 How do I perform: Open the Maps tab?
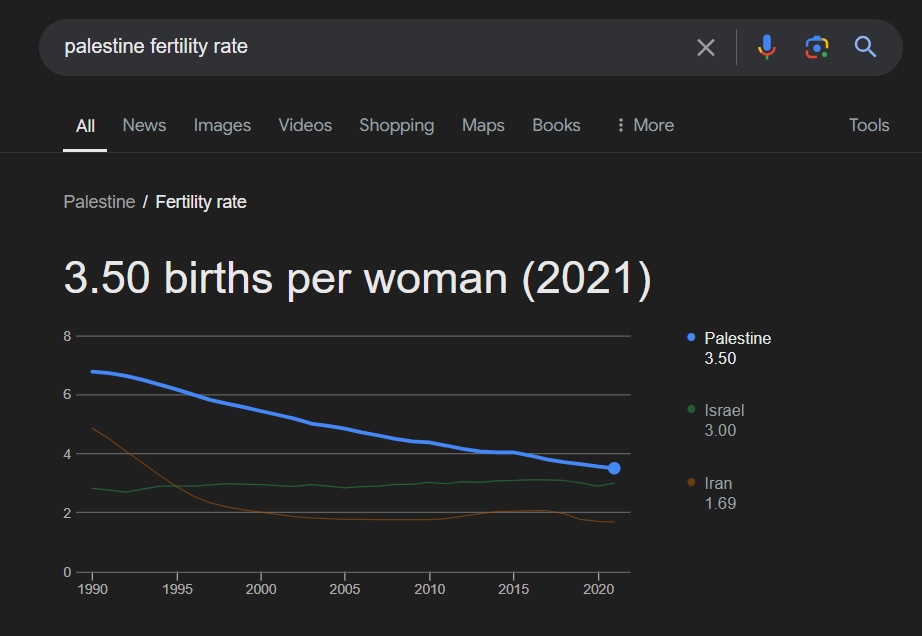click(x=483, y=125)
